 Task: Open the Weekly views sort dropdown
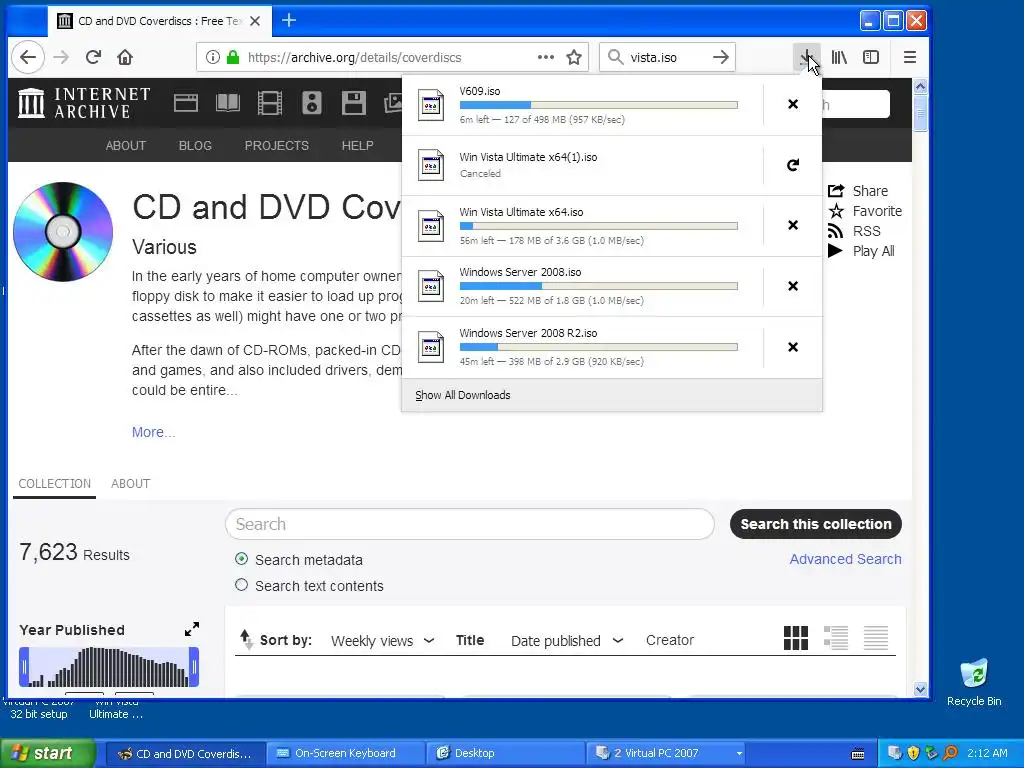pyautogui.click(x=382, y=641)
